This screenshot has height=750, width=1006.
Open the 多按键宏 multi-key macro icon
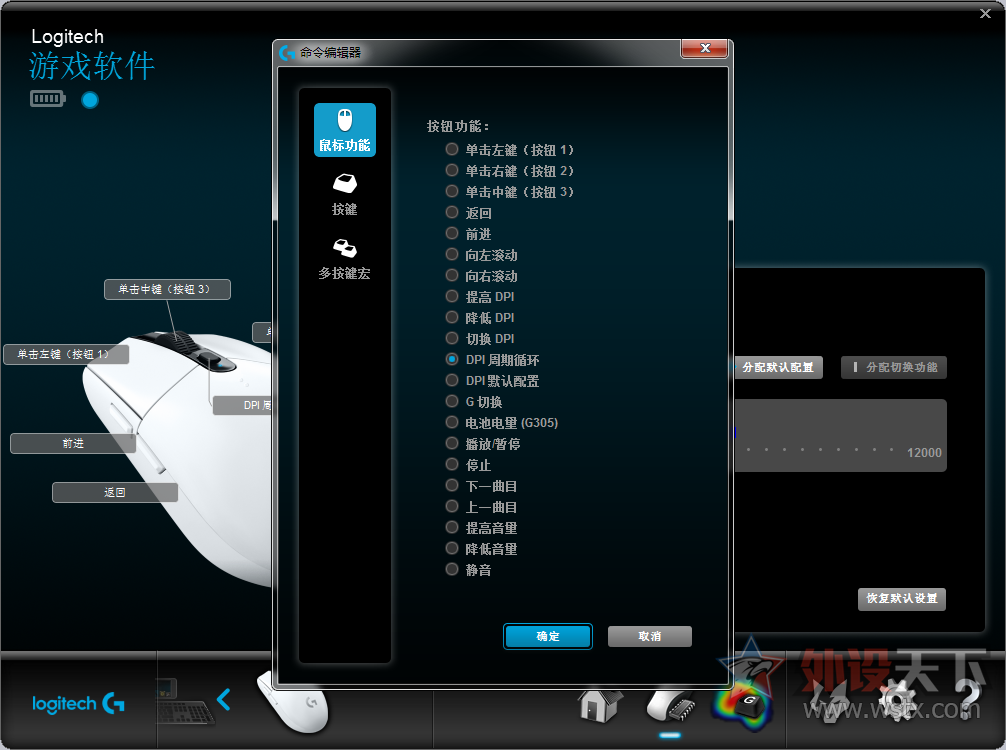pyautogui.click(x=345, y=259)
